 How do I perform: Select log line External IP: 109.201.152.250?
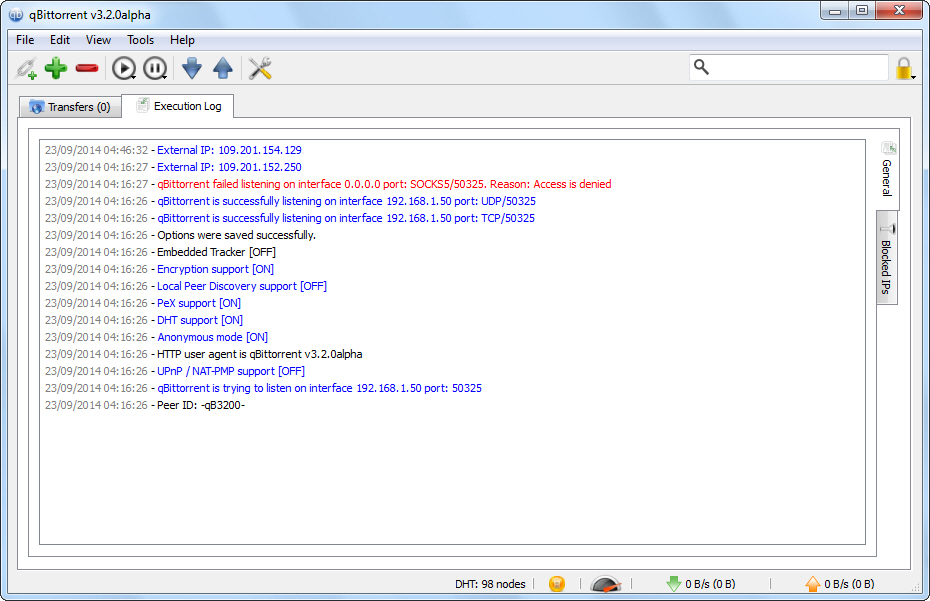(x=173, y=167)
